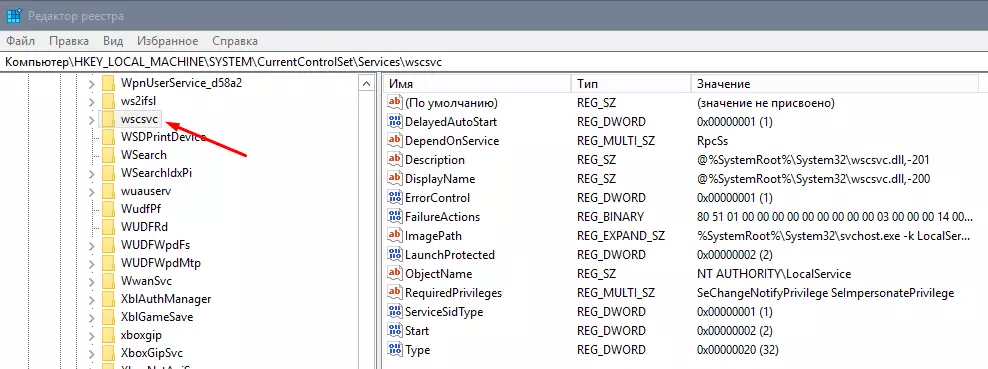Sort by the Тип column header
The height and width of the screenshot is (369, 988).
631,84
